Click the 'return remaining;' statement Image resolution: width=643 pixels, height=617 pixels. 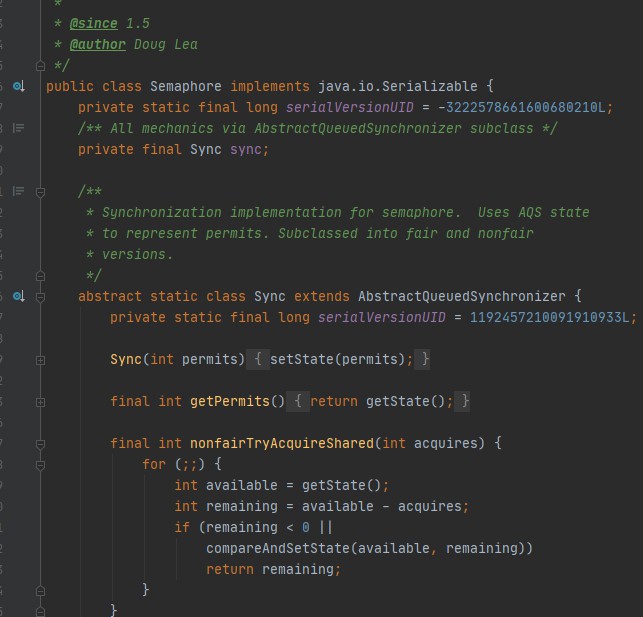(x=273, y=569)
